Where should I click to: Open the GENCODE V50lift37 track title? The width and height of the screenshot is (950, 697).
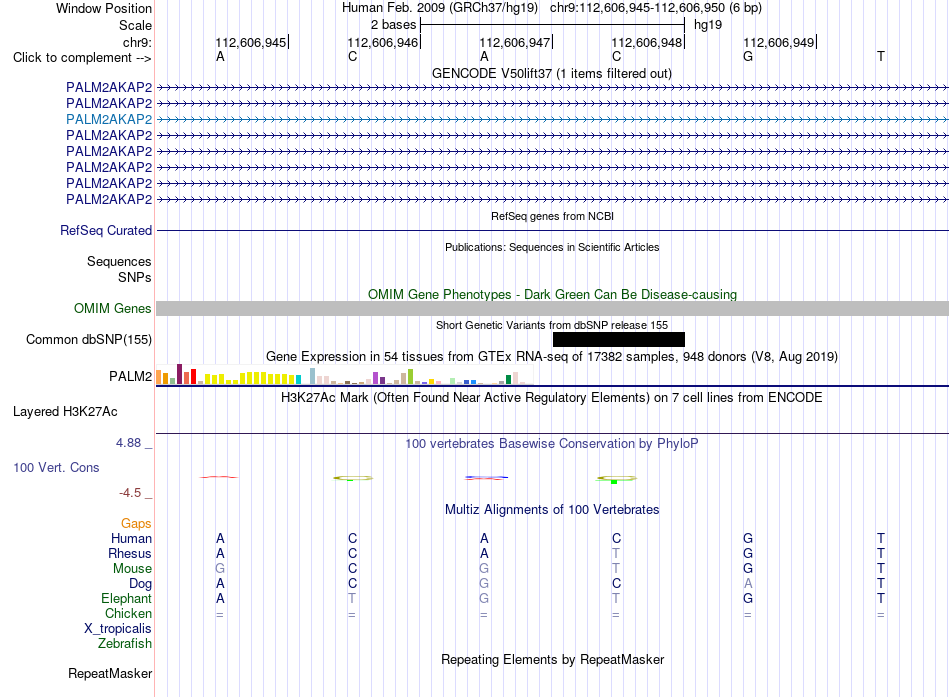pyautogui.click(x=551, y=73)
